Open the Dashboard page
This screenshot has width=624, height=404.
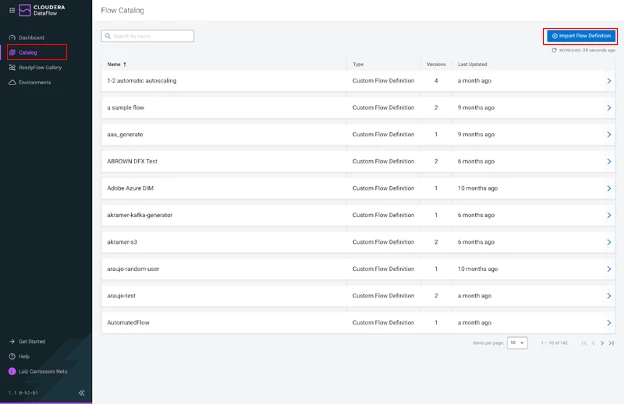[27, 37]
